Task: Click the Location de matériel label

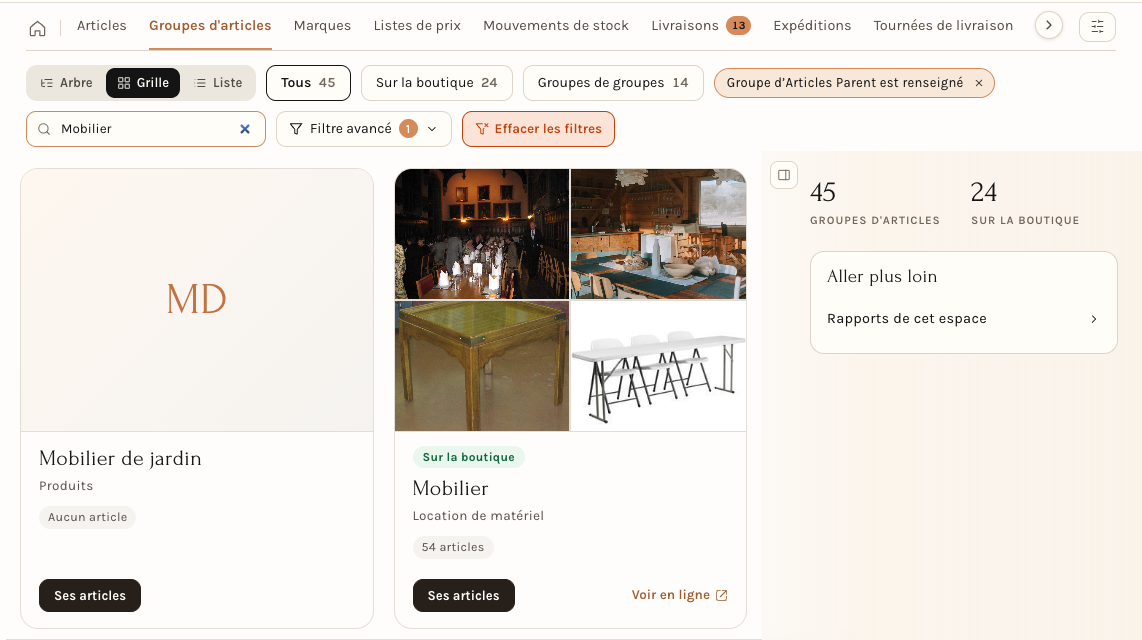Action: [x=479, y=516]
